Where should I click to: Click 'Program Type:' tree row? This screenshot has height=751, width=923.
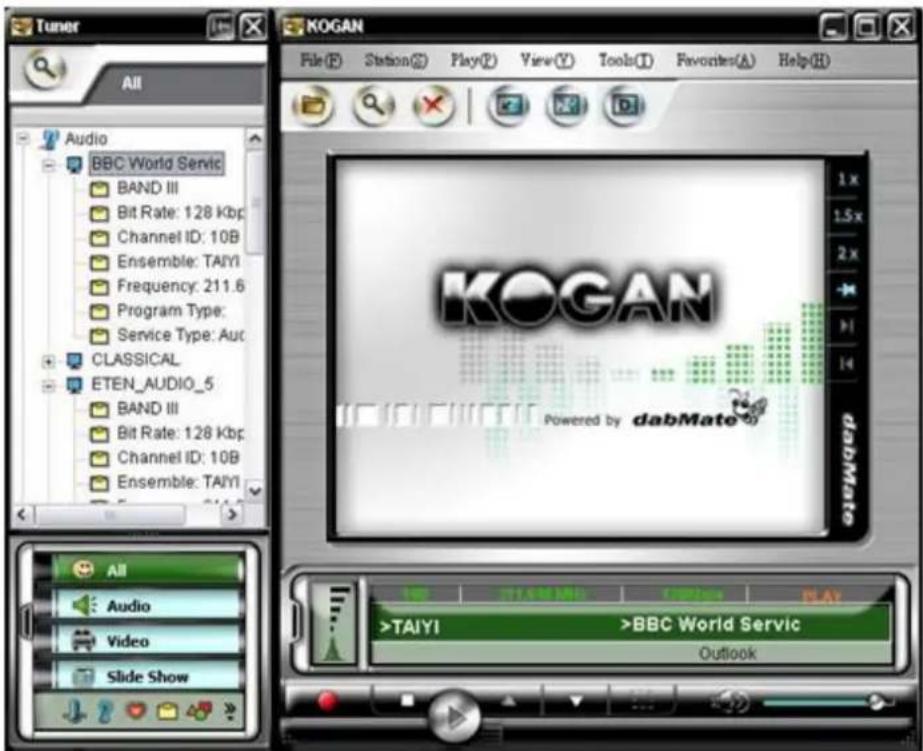(171, 311)
